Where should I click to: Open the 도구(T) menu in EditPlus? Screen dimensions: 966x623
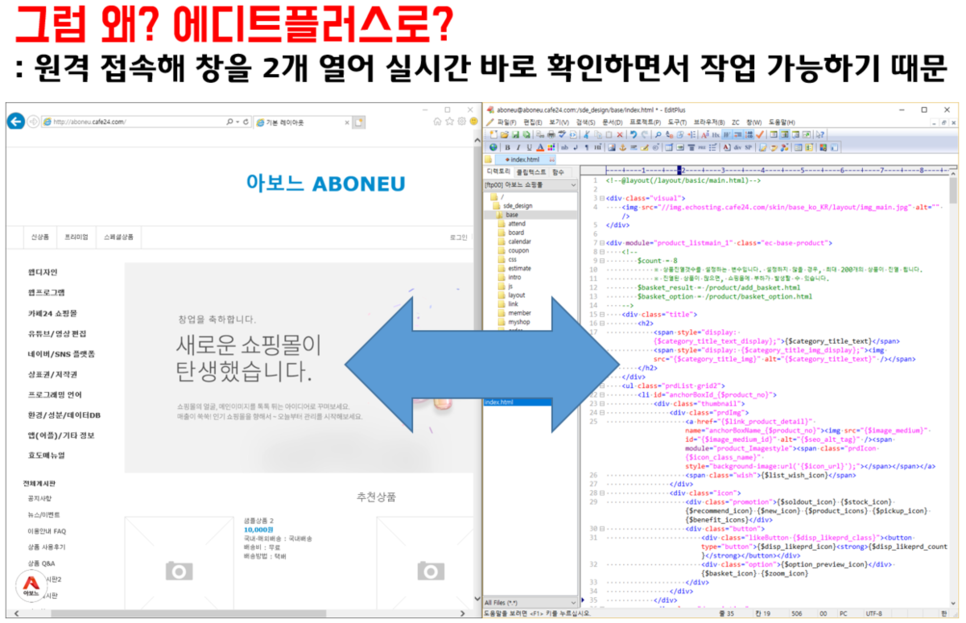[677, 122]
